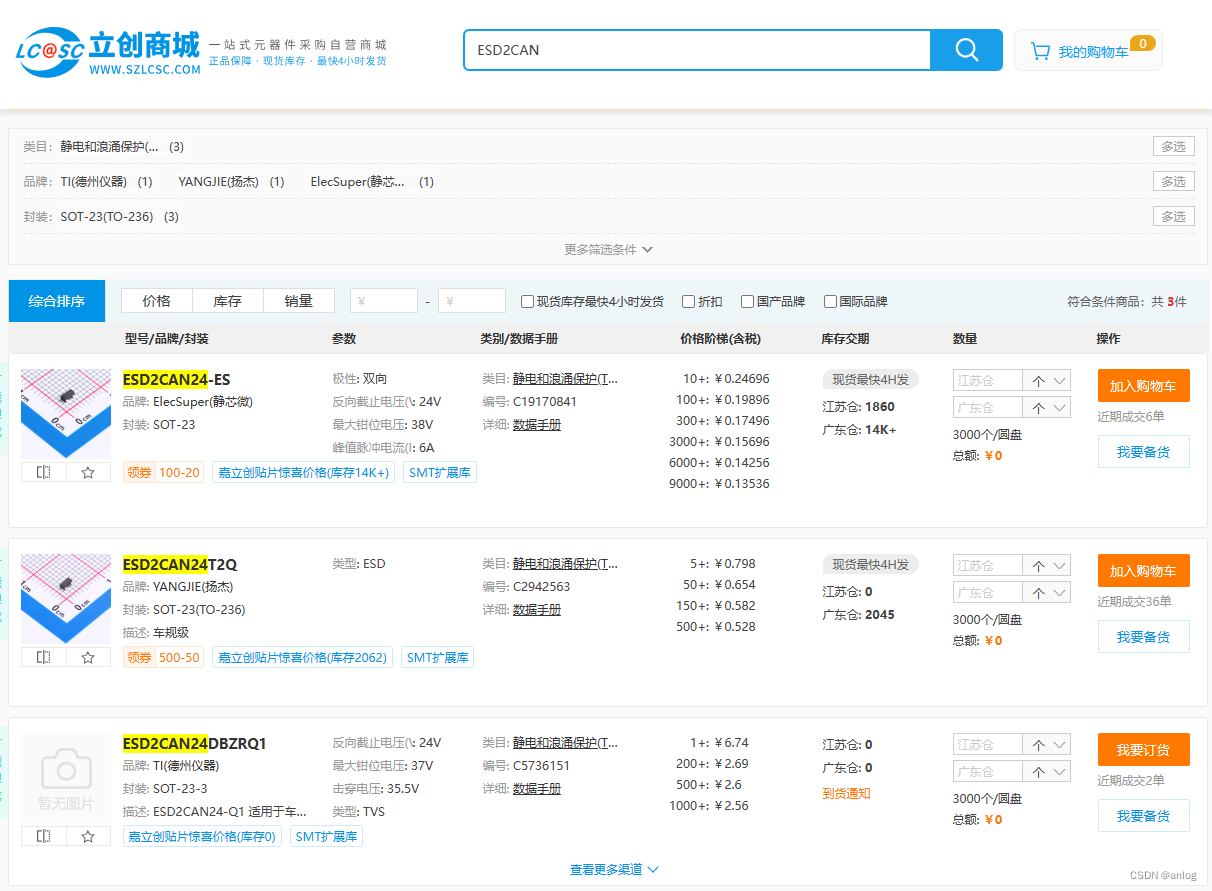Click 嘉立创贴片惊喜价格(库存14K+) tag

pyautogui.click(x=304, y=472)
